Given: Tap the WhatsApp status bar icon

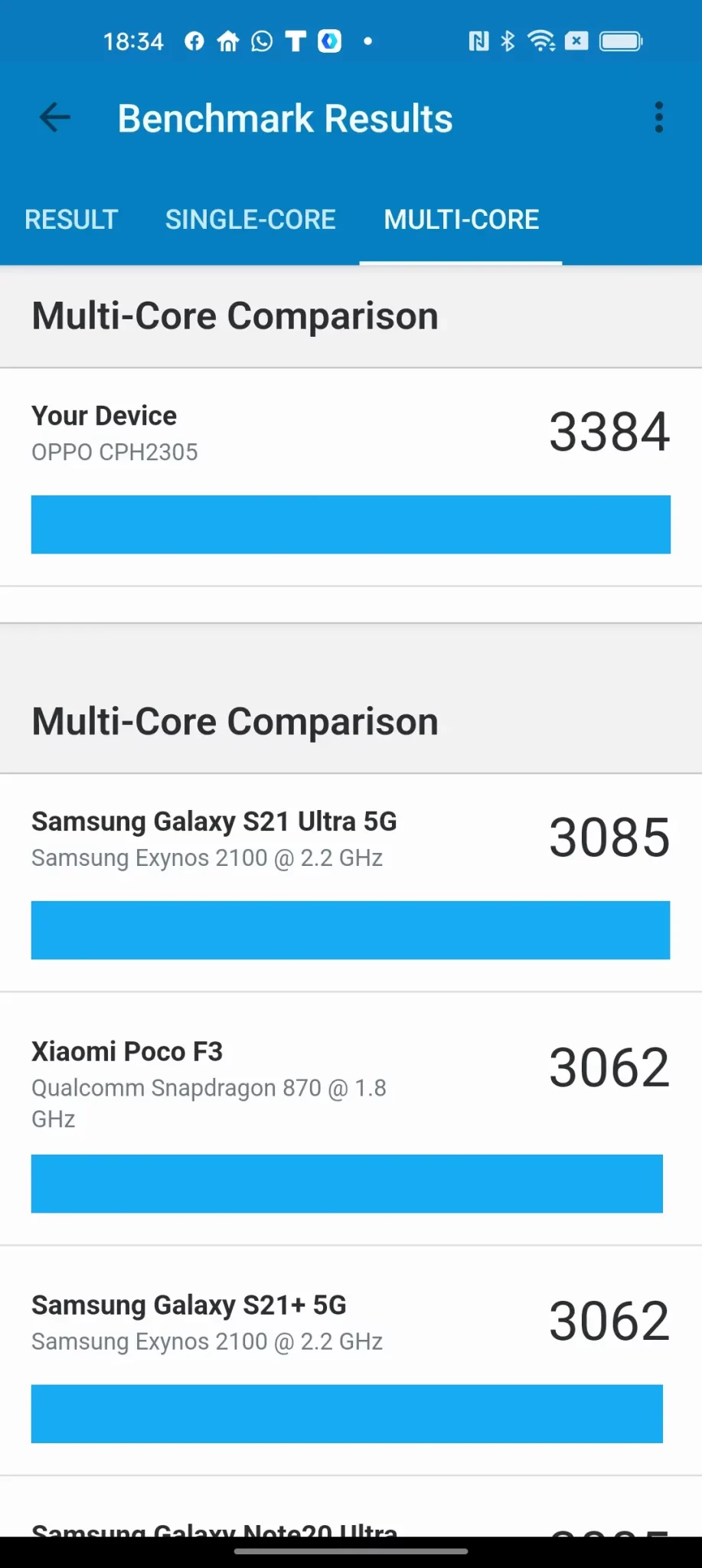Looking at the screenshot, I should 262,41.
